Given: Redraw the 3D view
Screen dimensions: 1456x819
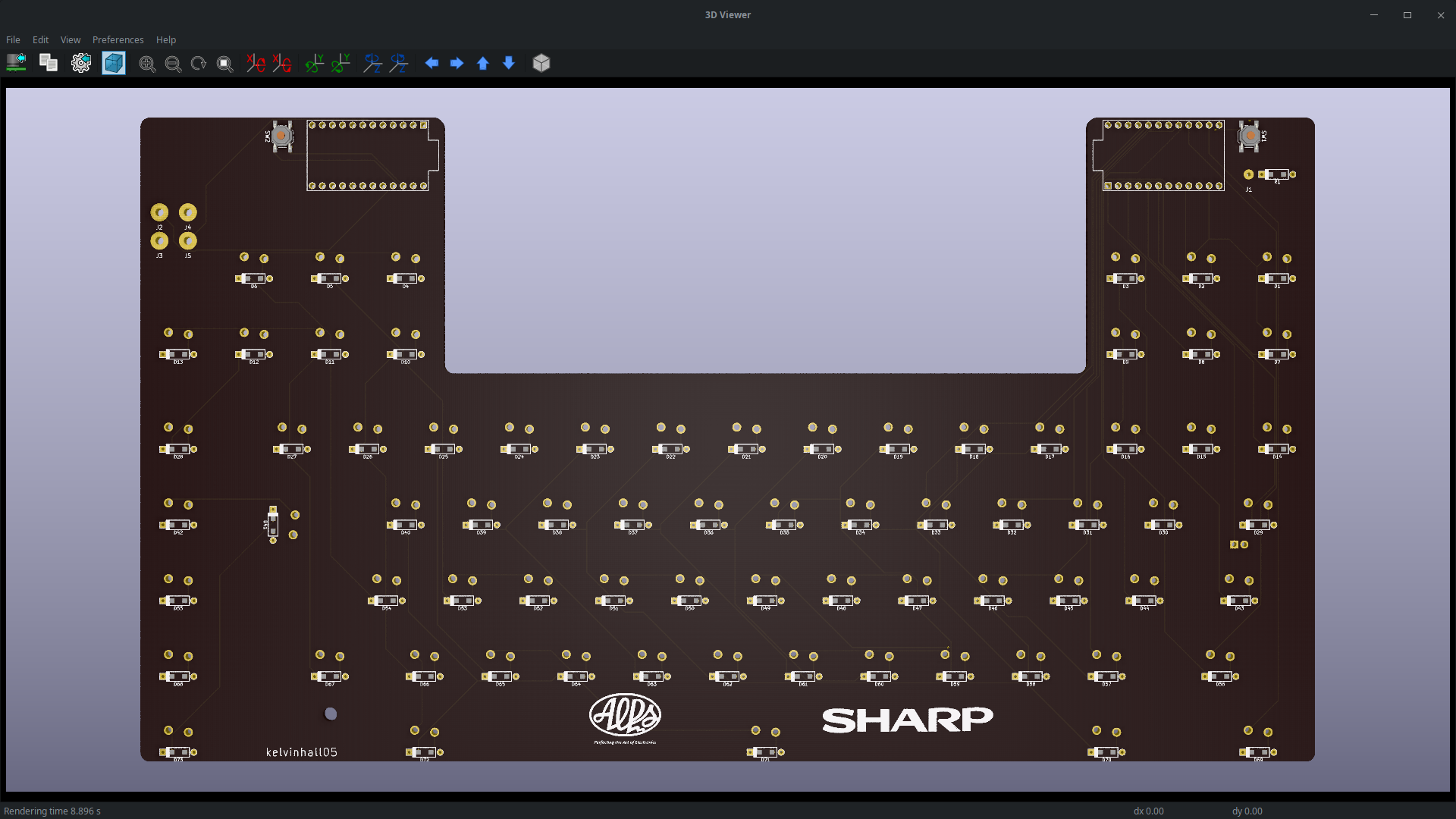Looking at the screenshot, I should tap(198, 64).
